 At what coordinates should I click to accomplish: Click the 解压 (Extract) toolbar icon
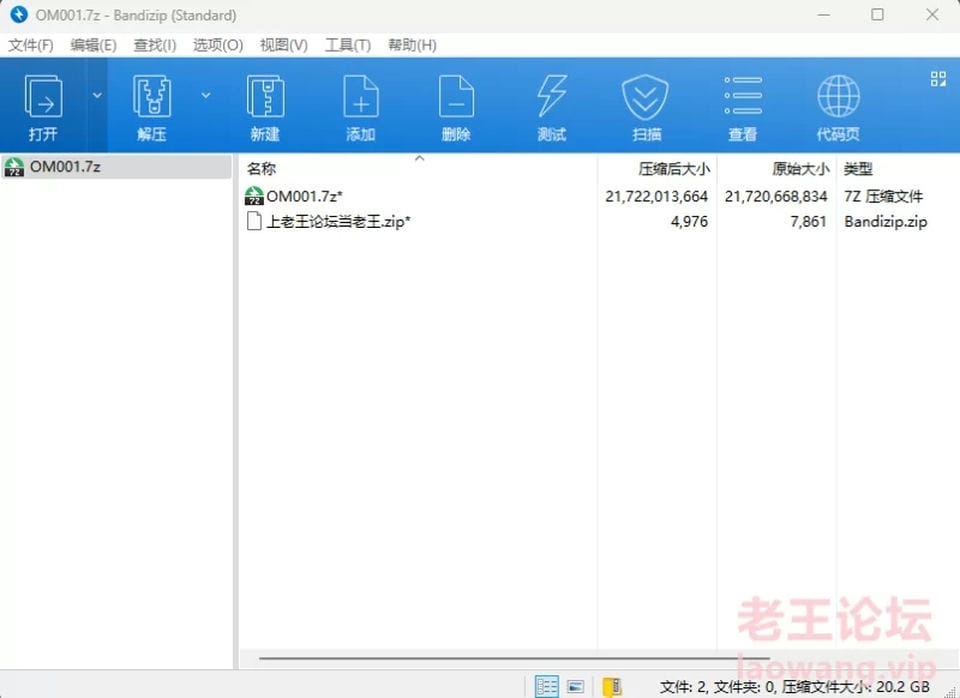(x=152, y=107)
